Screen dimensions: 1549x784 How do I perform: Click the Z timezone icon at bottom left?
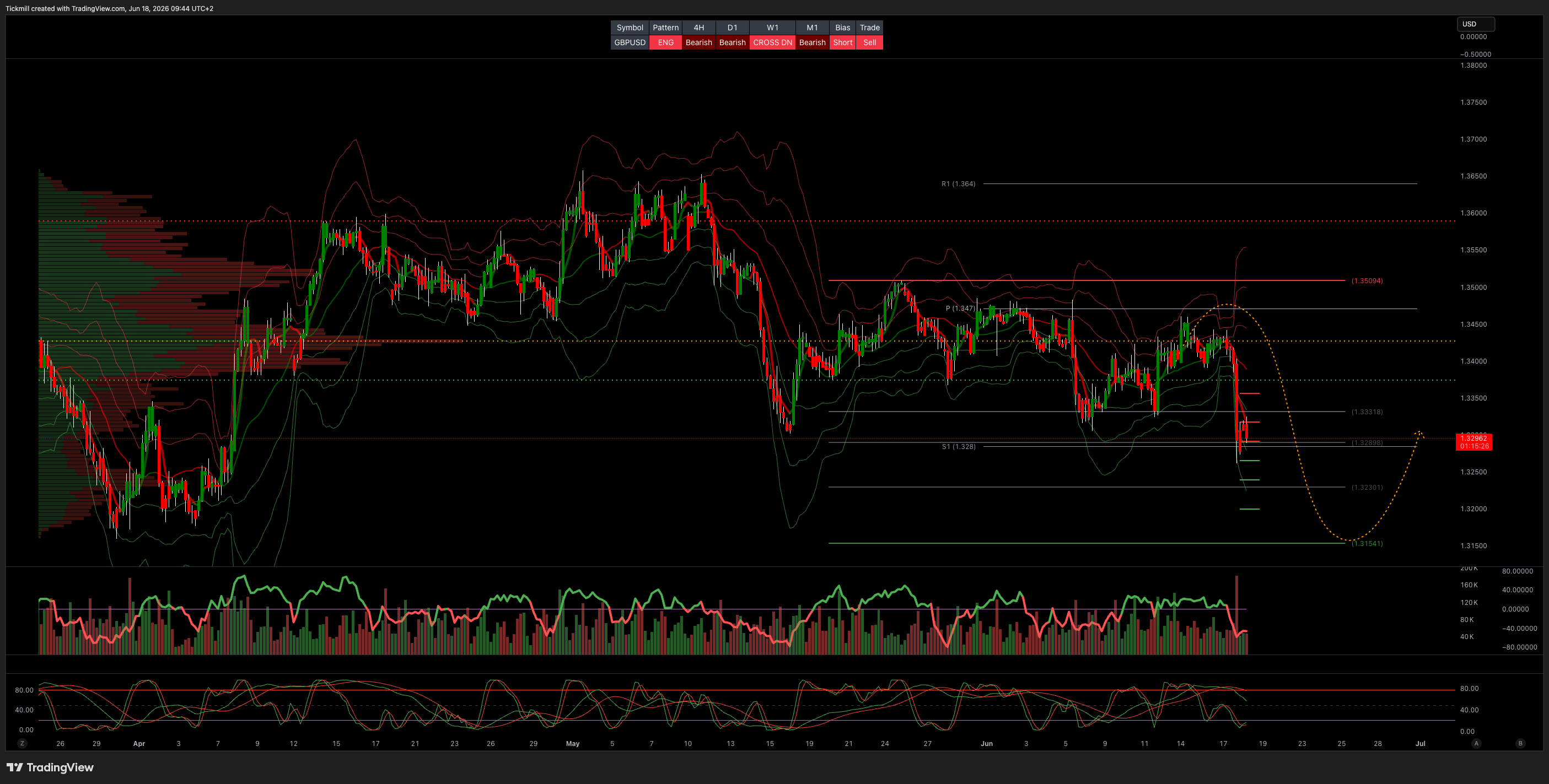pyautogui.click(x=22, y=743)
